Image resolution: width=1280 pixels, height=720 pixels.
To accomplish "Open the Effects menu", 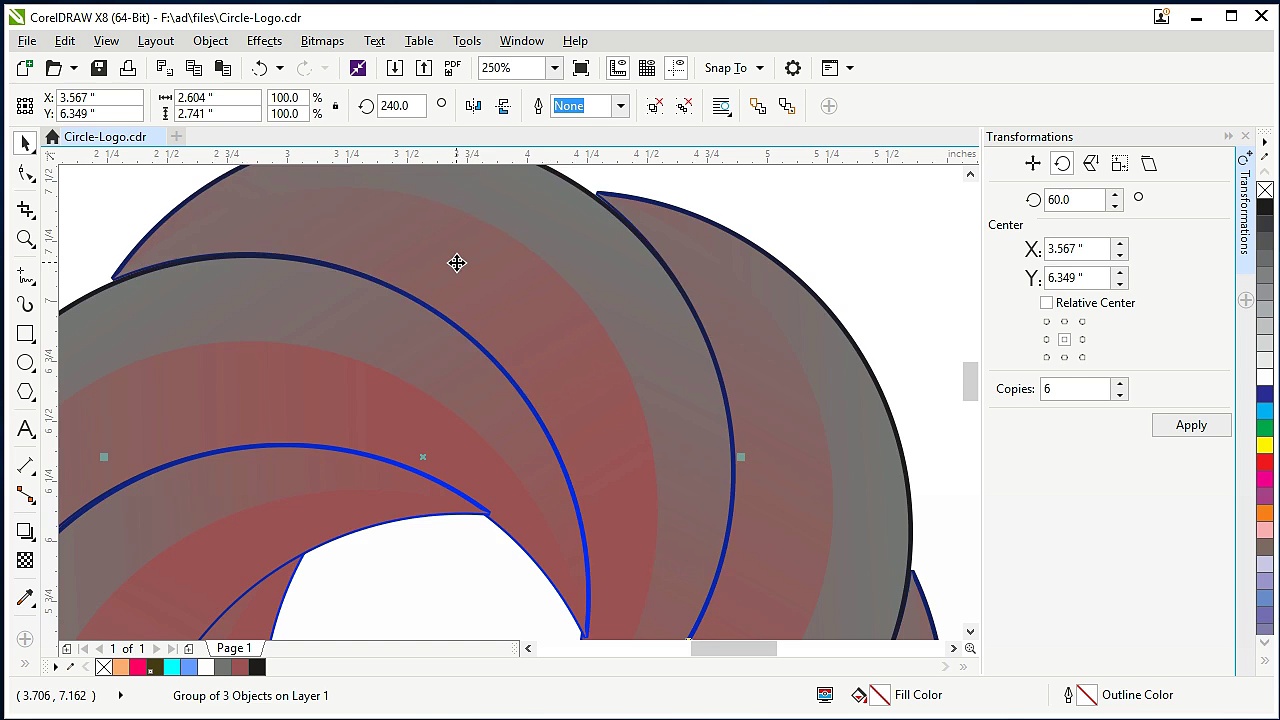I will click(x=264, y=41).
